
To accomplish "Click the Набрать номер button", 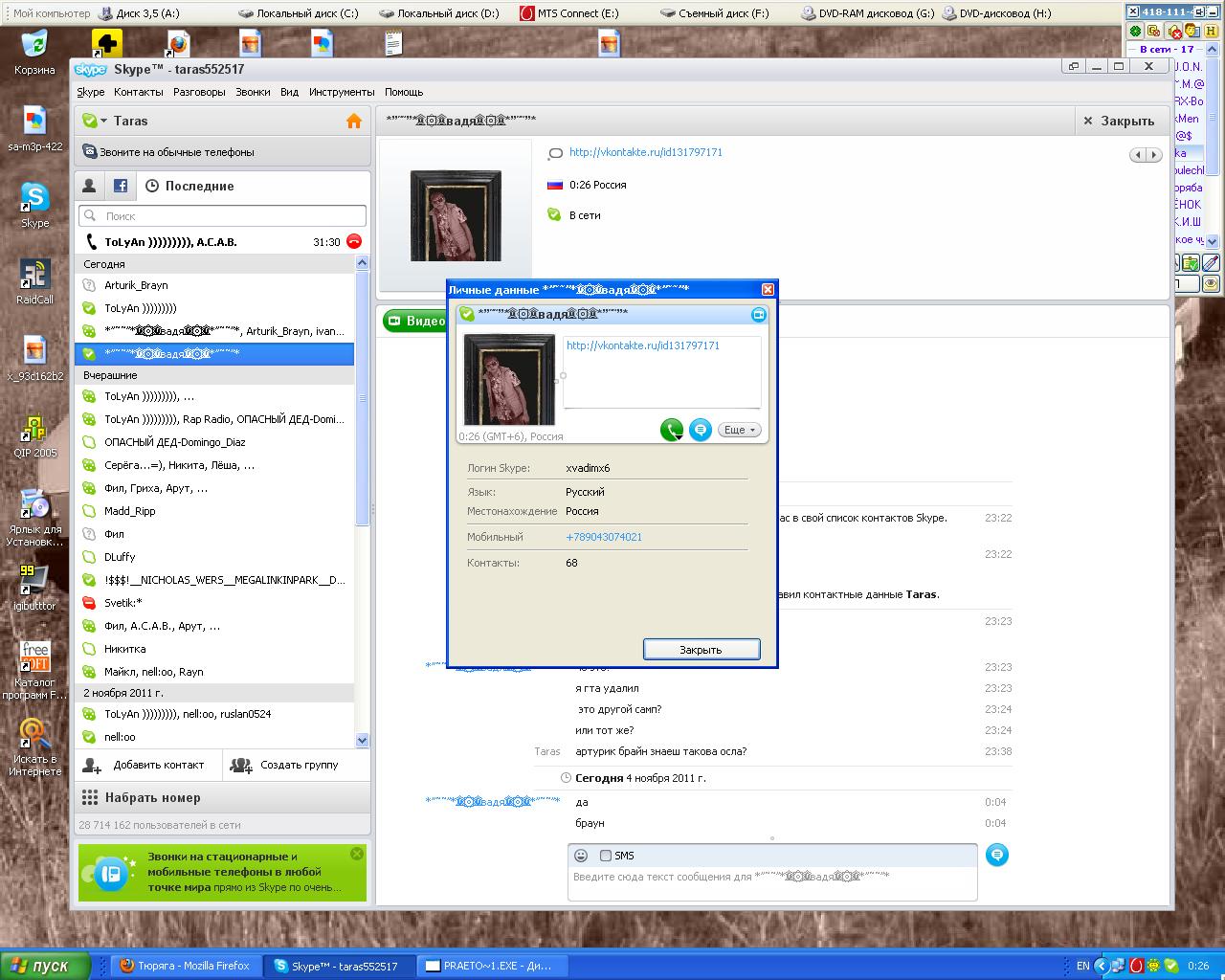I will click(222, 797).
